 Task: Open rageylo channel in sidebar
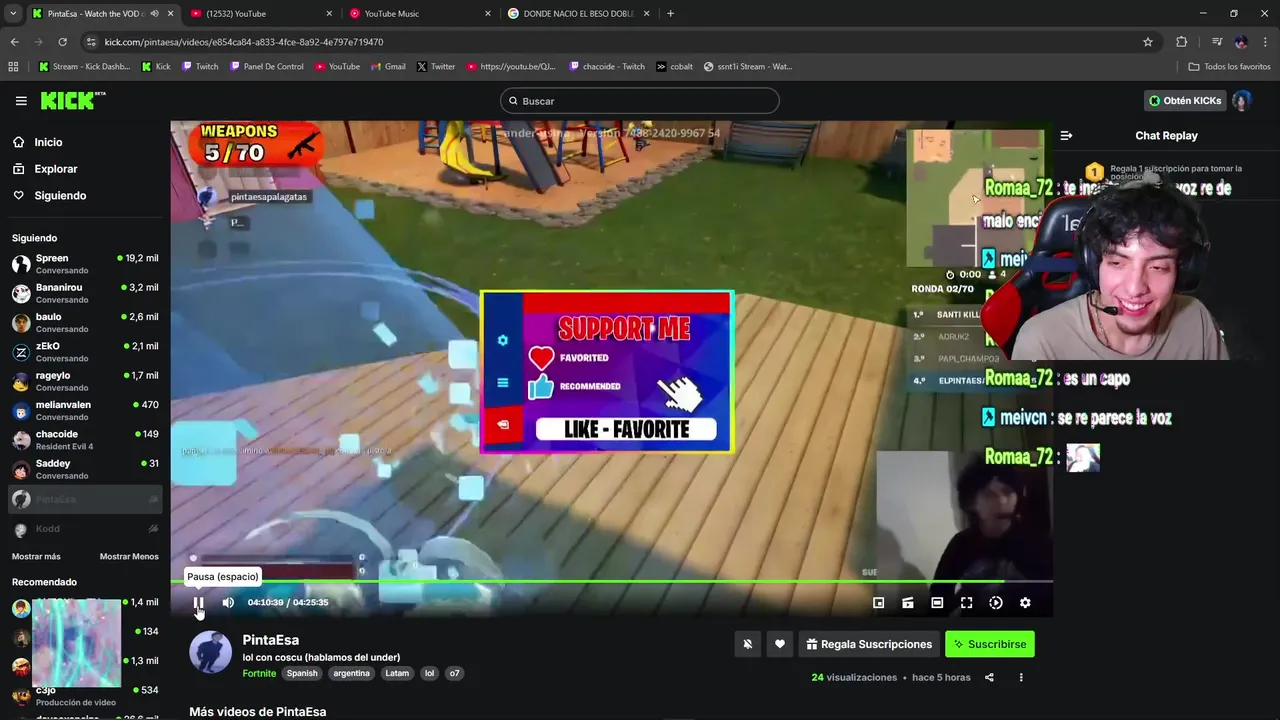[85, 381]
